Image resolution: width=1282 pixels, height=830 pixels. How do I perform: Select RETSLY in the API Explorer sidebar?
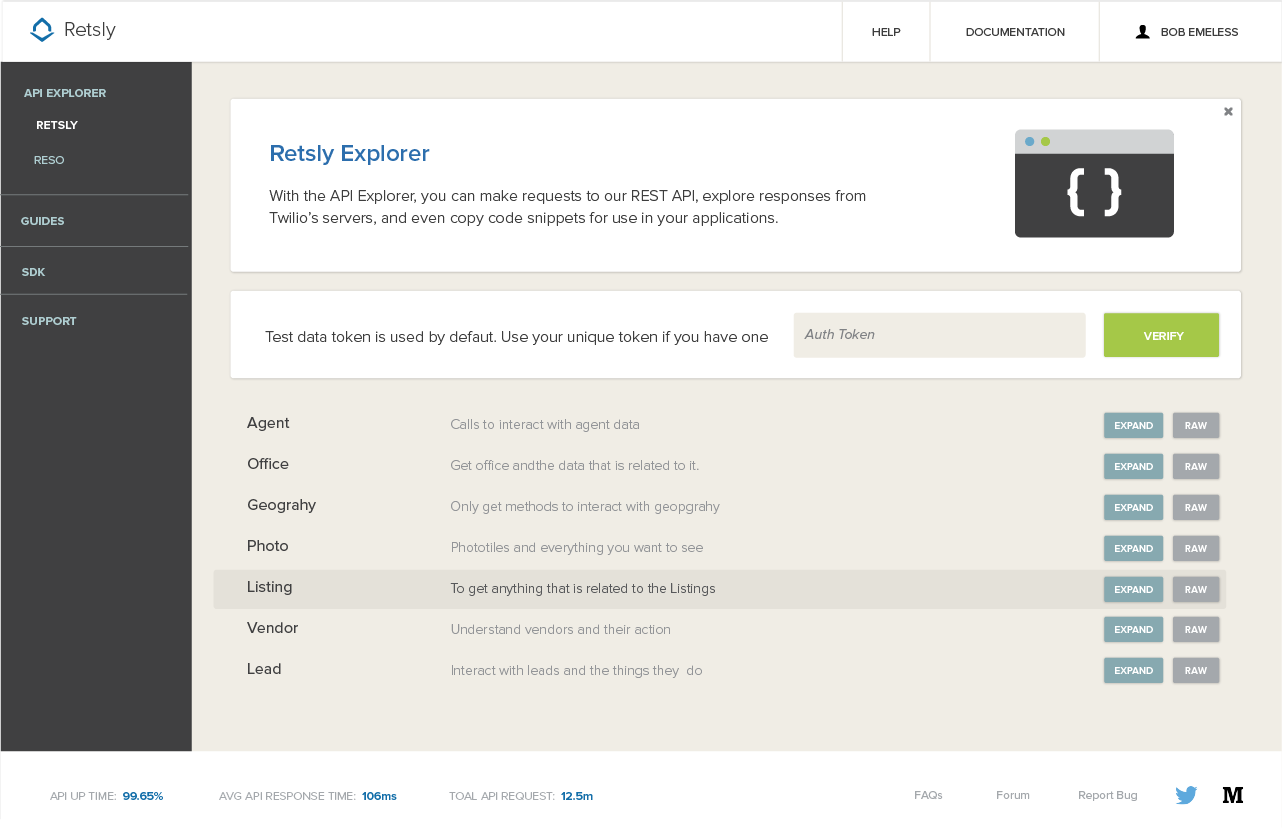[x=56, y=125]
